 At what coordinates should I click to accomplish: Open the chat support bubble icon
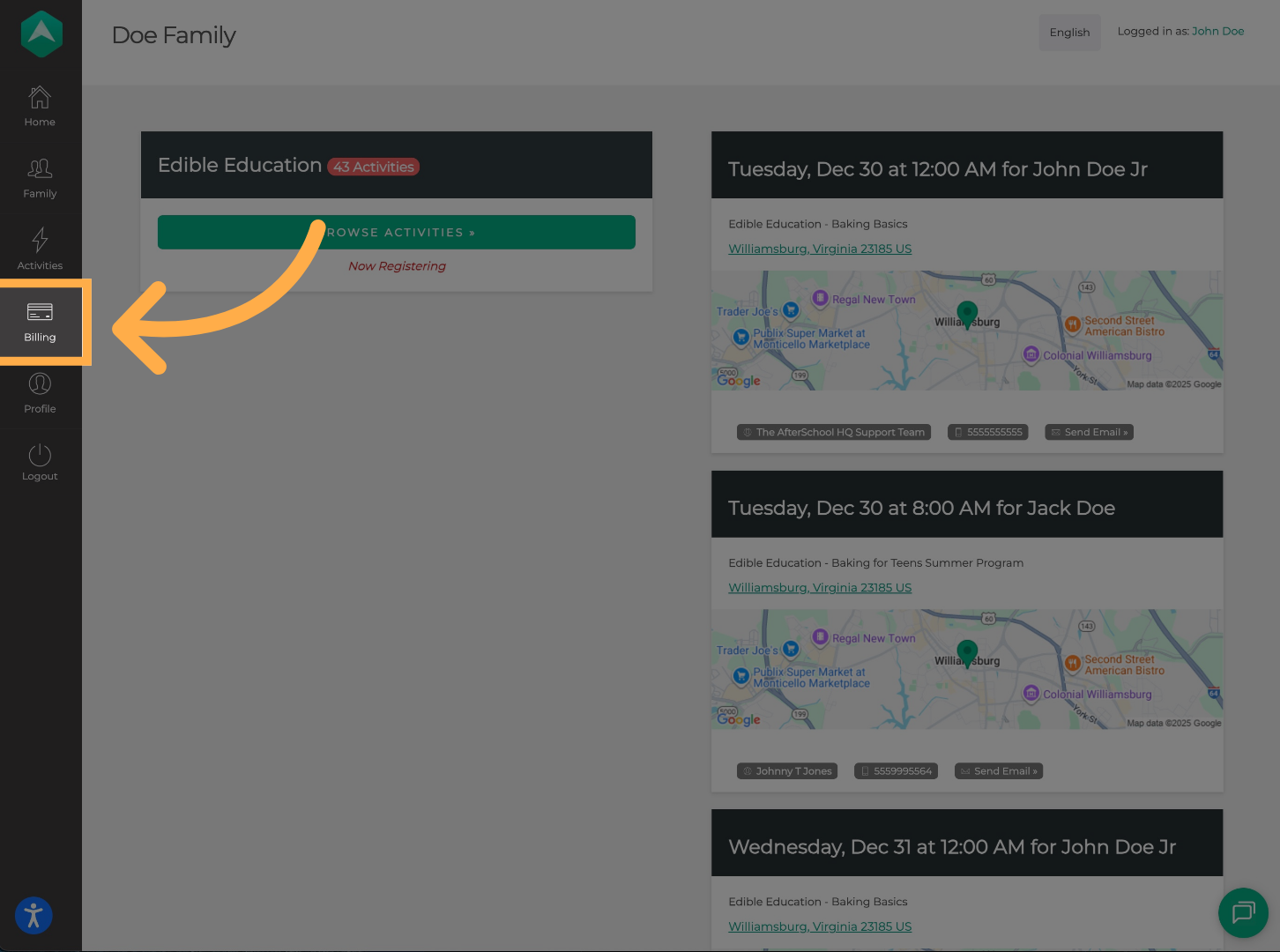pyautogui.click(x=1243, y=913)
